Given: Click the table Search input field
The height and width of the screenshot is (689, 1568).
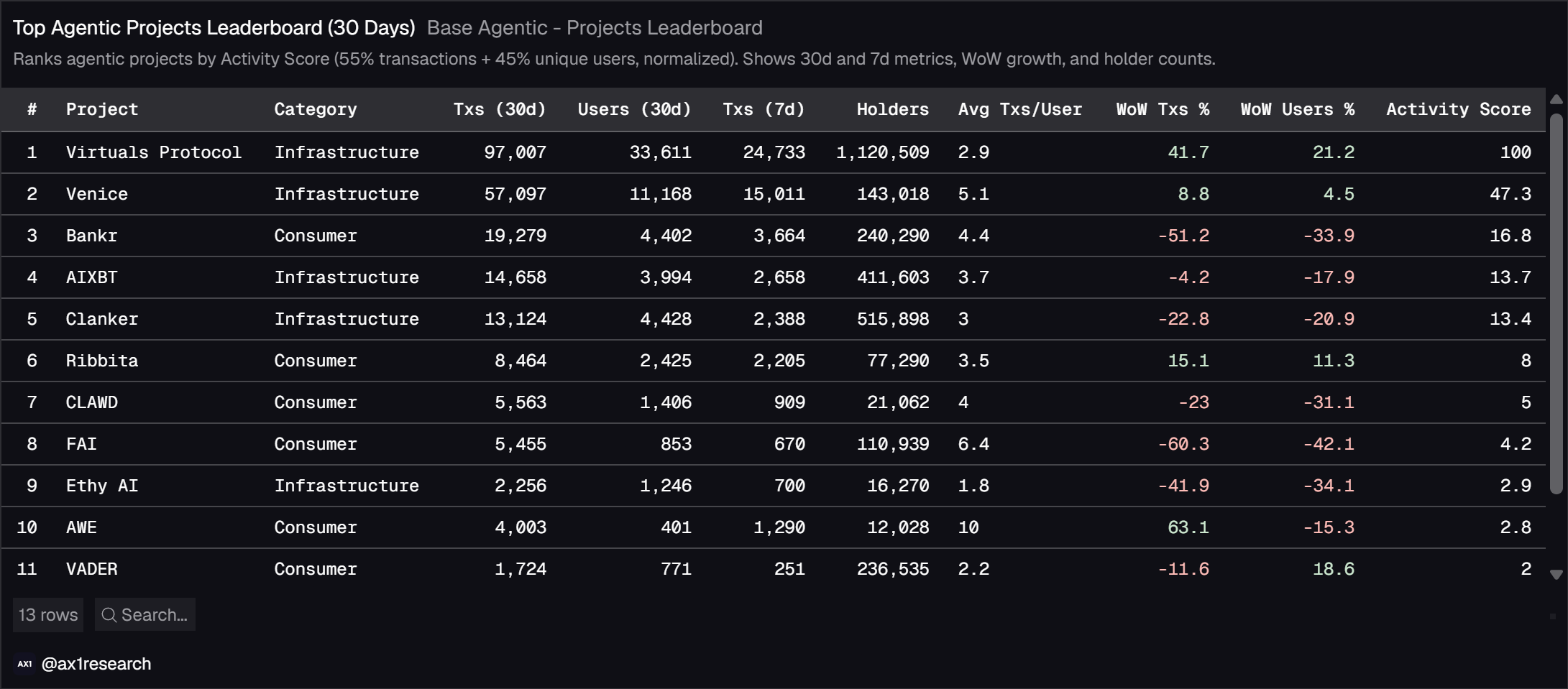Looking at the screenshot, I should [x=145, y=615].
